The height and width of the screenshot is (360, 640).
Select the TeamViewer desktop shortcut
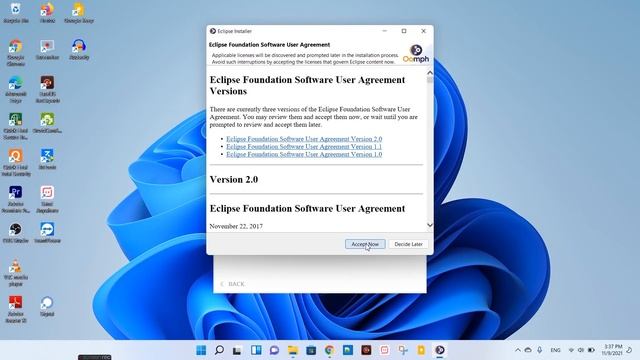point(47,233)
